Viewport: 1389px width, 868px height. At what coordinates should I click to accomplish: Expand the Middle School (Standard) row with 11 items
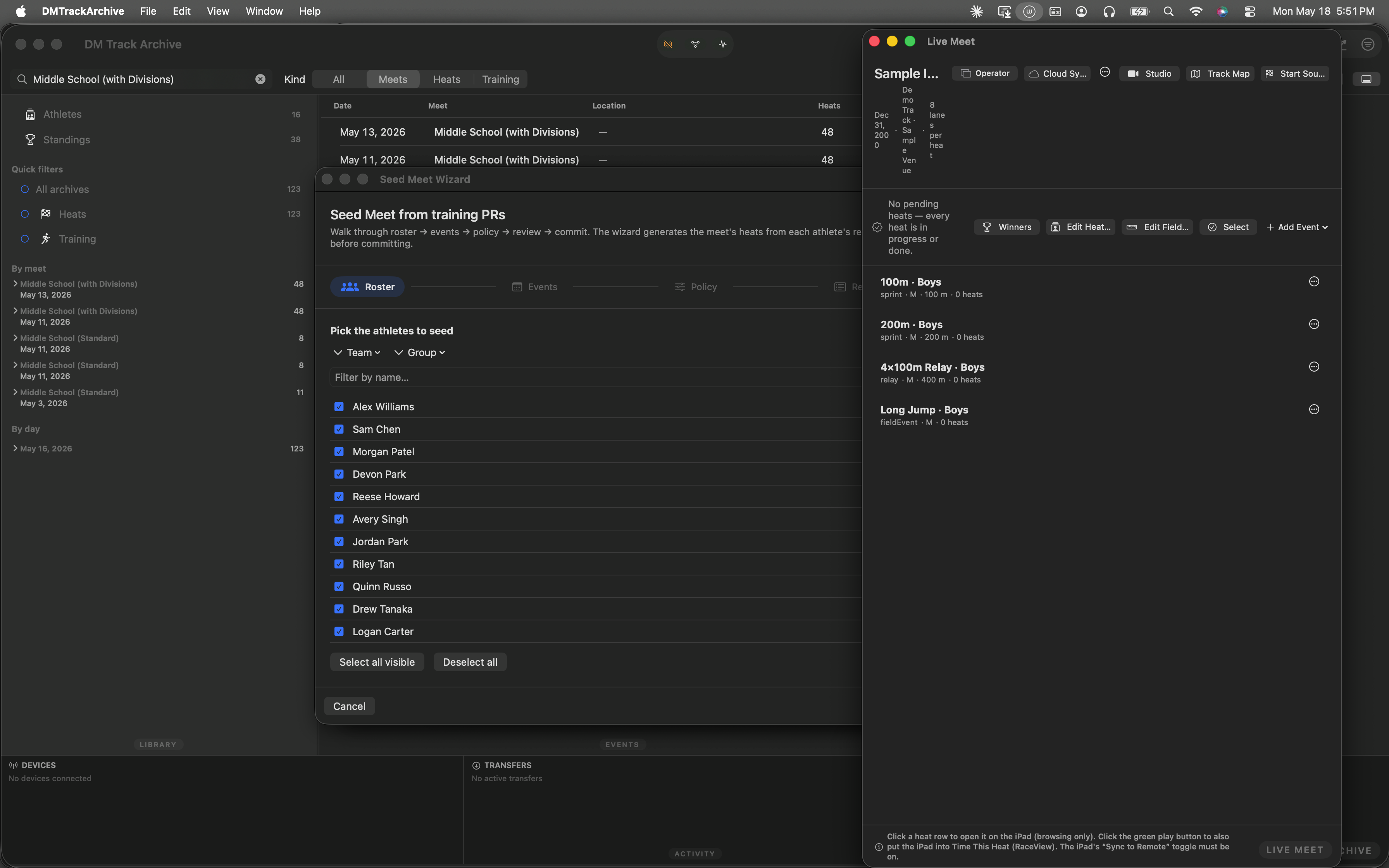click(x=15, y=392)
